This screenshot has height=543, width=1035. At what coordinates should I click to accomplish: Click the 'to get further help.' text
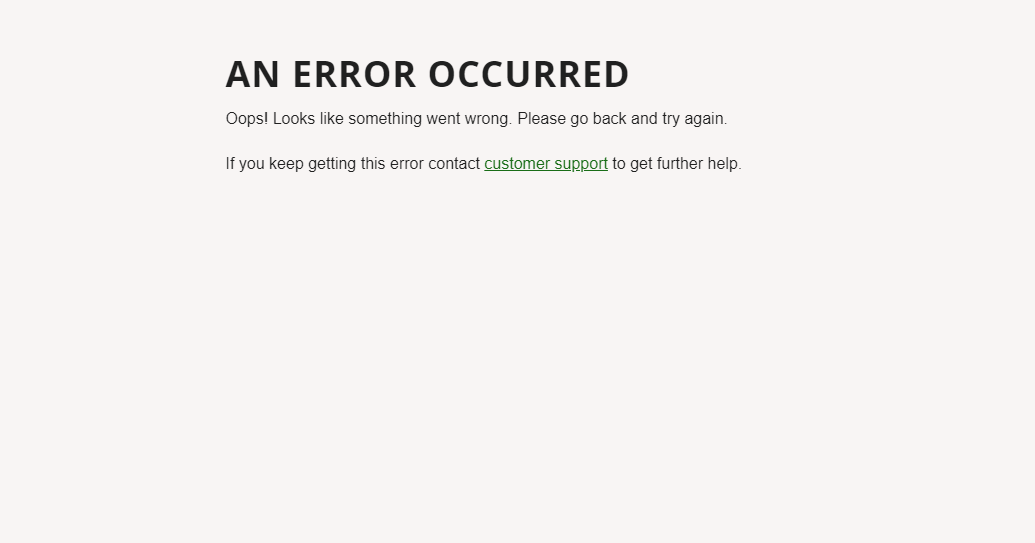pos(677,164)
